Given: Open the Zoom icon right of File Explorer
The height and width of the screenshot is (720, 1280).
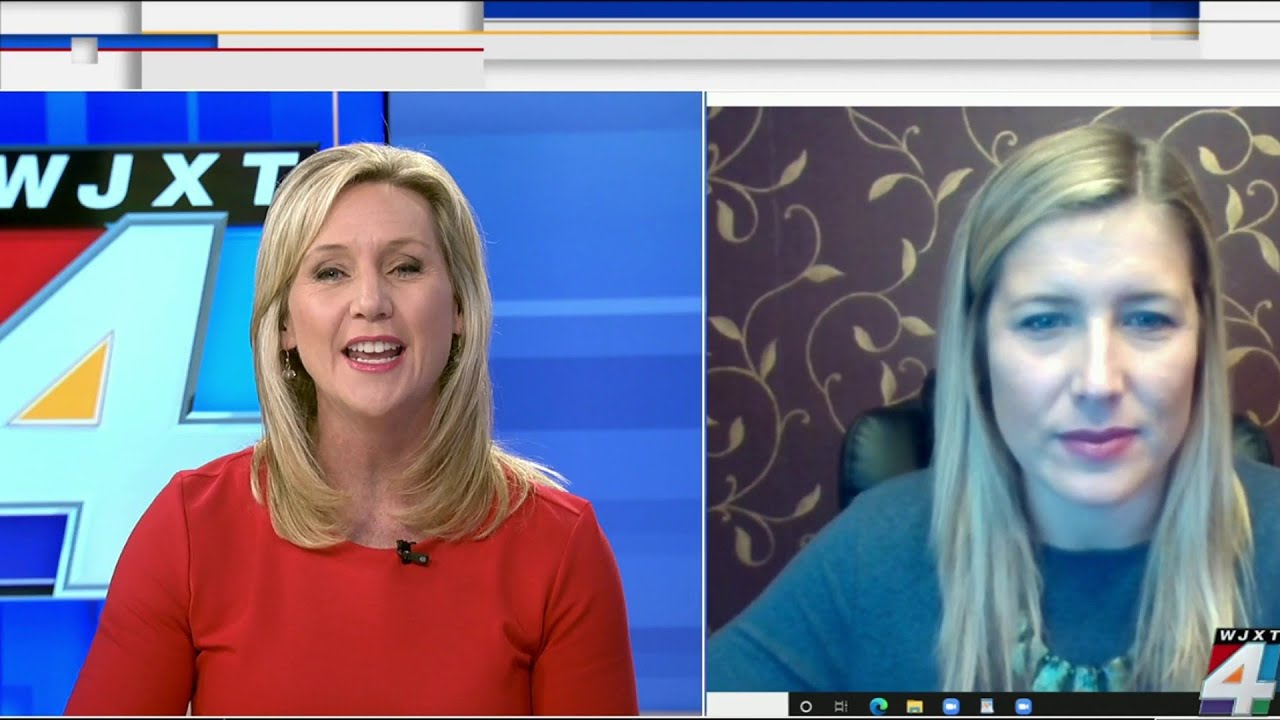Looking at the screenshot, I should (x=951, y=706).
